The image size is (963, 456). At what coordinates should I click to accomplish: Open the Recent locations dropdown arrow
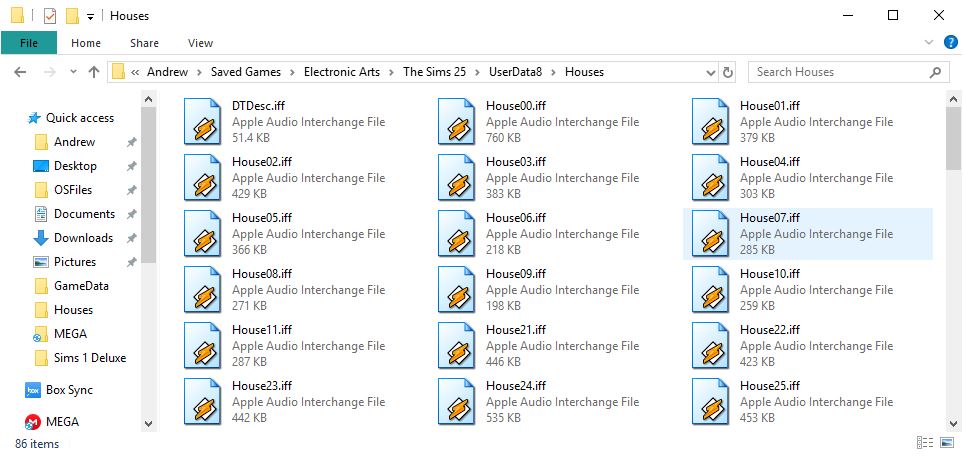tap(73, 72)
